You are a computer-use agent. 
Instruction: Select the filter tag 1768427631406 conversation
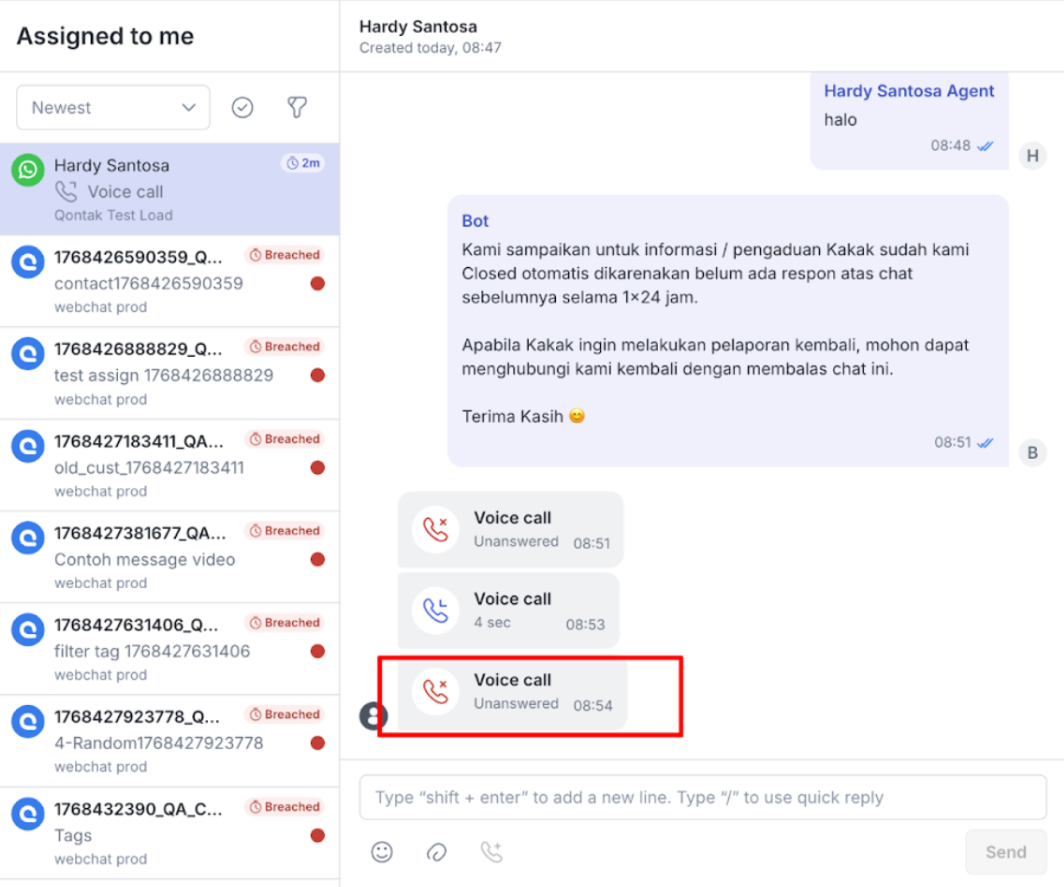(x=152, y=651)
